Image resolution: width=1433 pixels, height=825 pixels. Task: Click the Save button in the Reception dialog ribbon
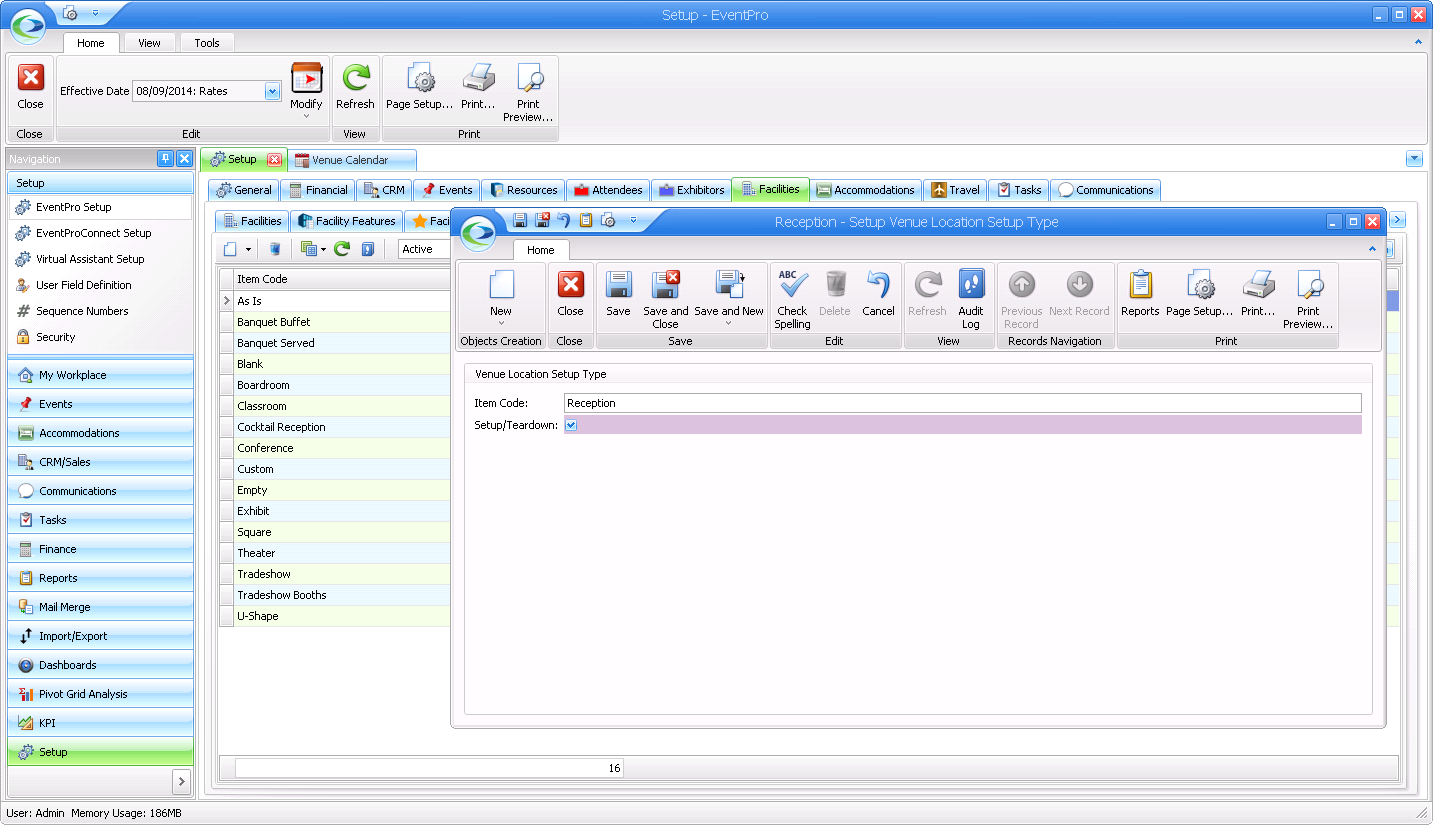(x=618, y=295)
